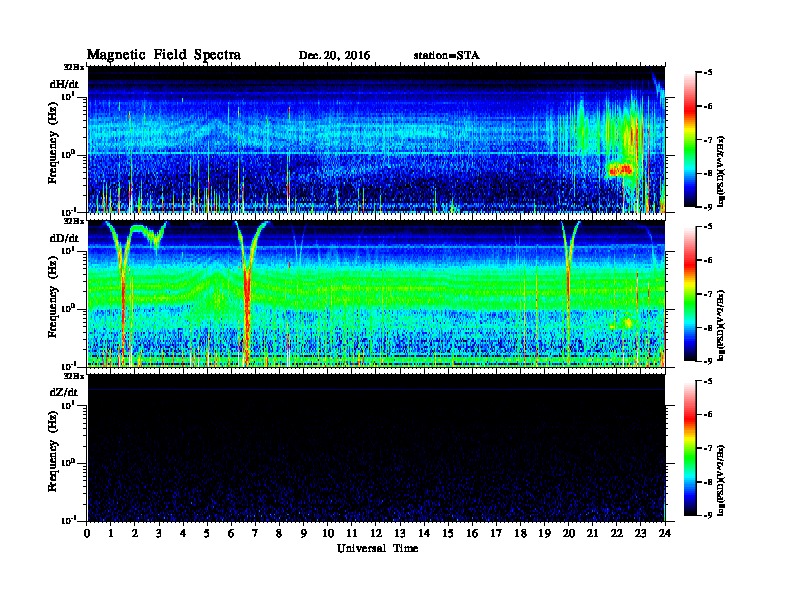Click hour tick label '15' on time axis
This screenshot has height=612, width=792.
[448, 534]
